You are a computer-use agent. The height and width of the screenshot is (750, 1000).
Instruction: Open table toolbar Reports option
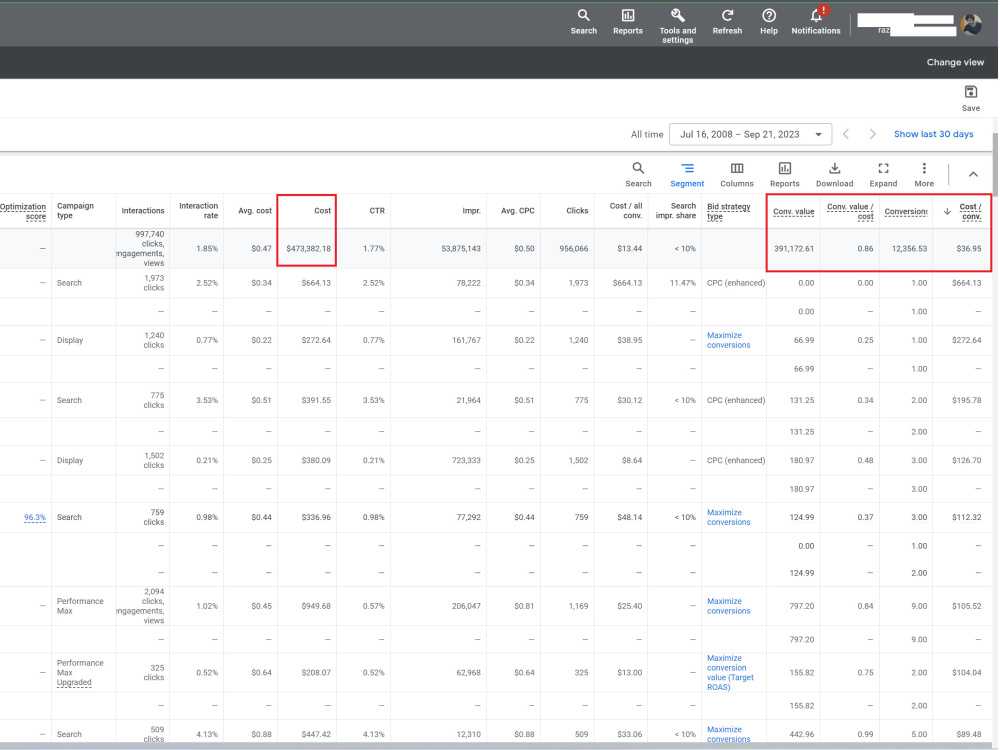tap(784, 174)
